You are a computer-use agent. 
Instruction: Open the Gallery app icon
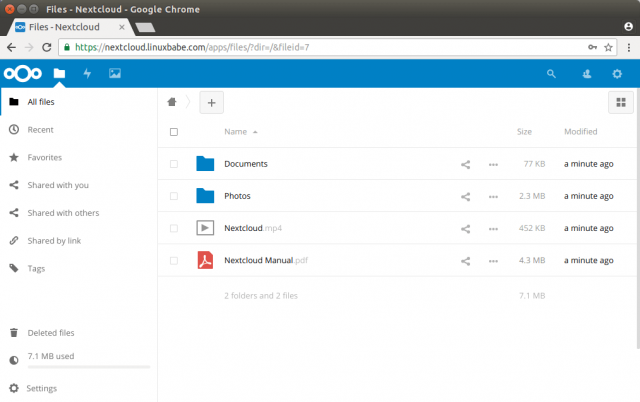click(x=115, y=73)
